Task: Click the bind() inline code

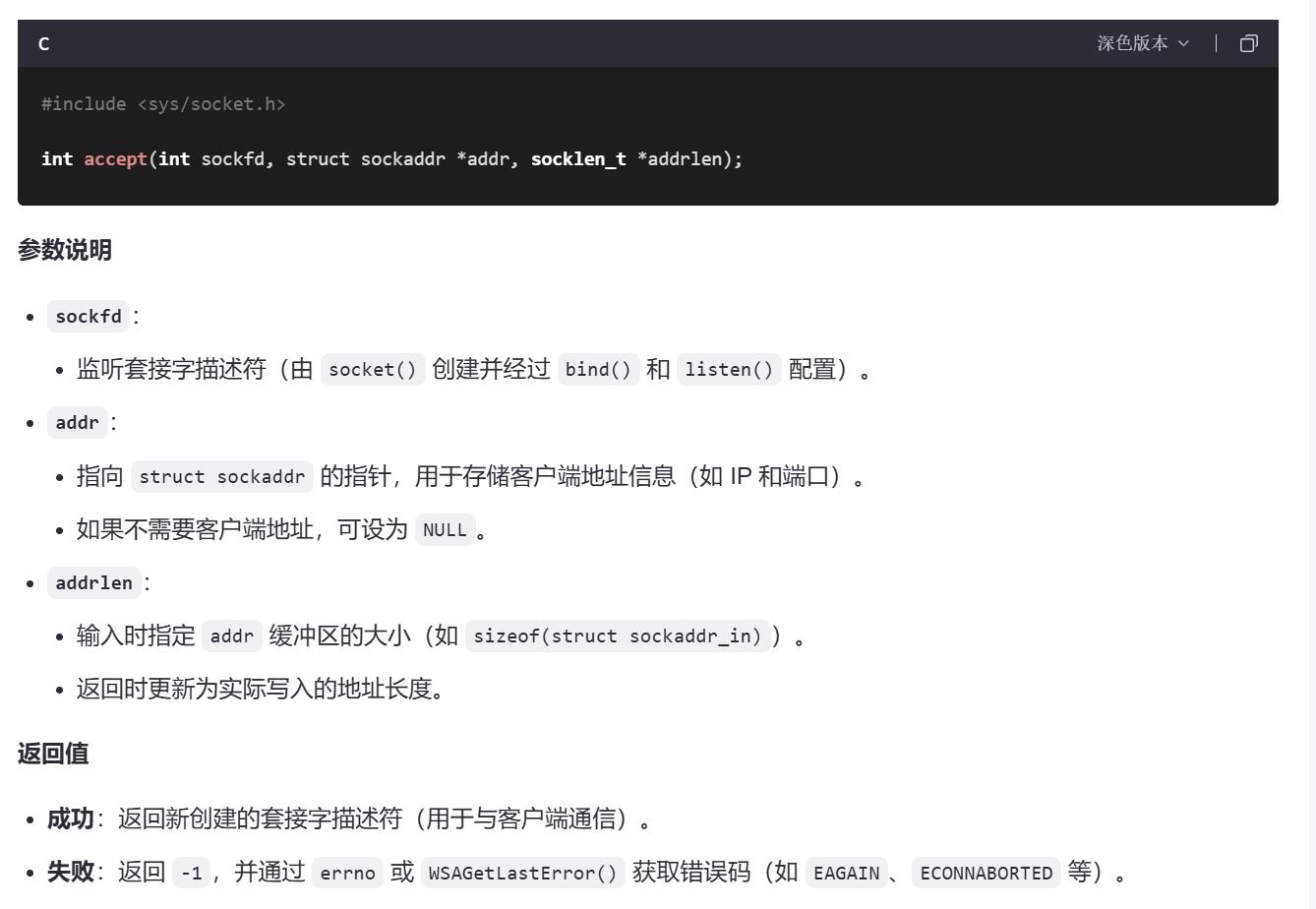Action: (598, 370)
